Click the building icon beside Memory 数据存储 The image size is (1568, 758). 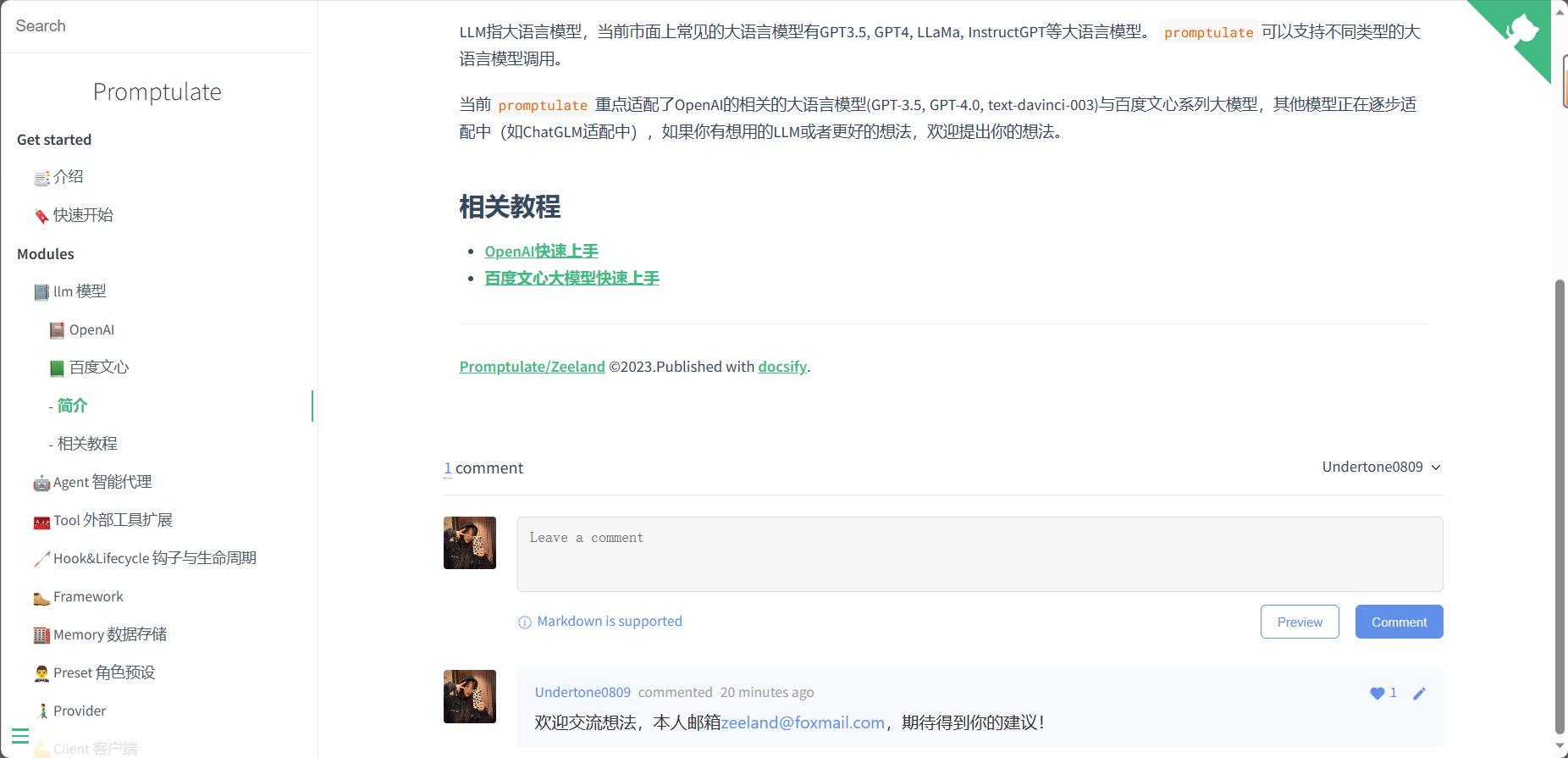(41, 635)
